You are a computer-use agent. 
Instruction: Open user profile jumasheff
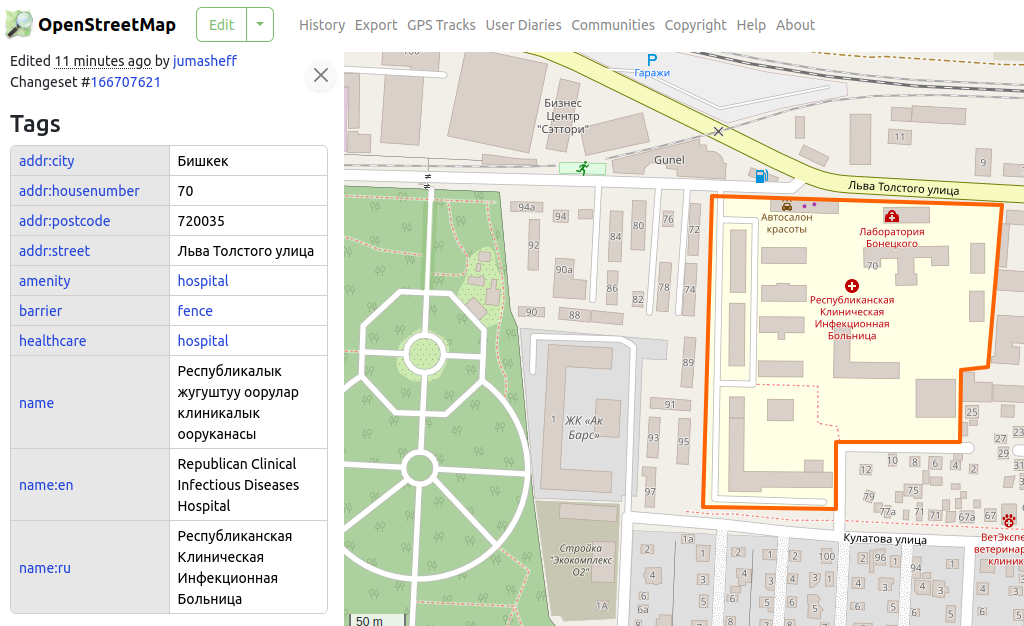pyautogui.click(x=204, y=61)
